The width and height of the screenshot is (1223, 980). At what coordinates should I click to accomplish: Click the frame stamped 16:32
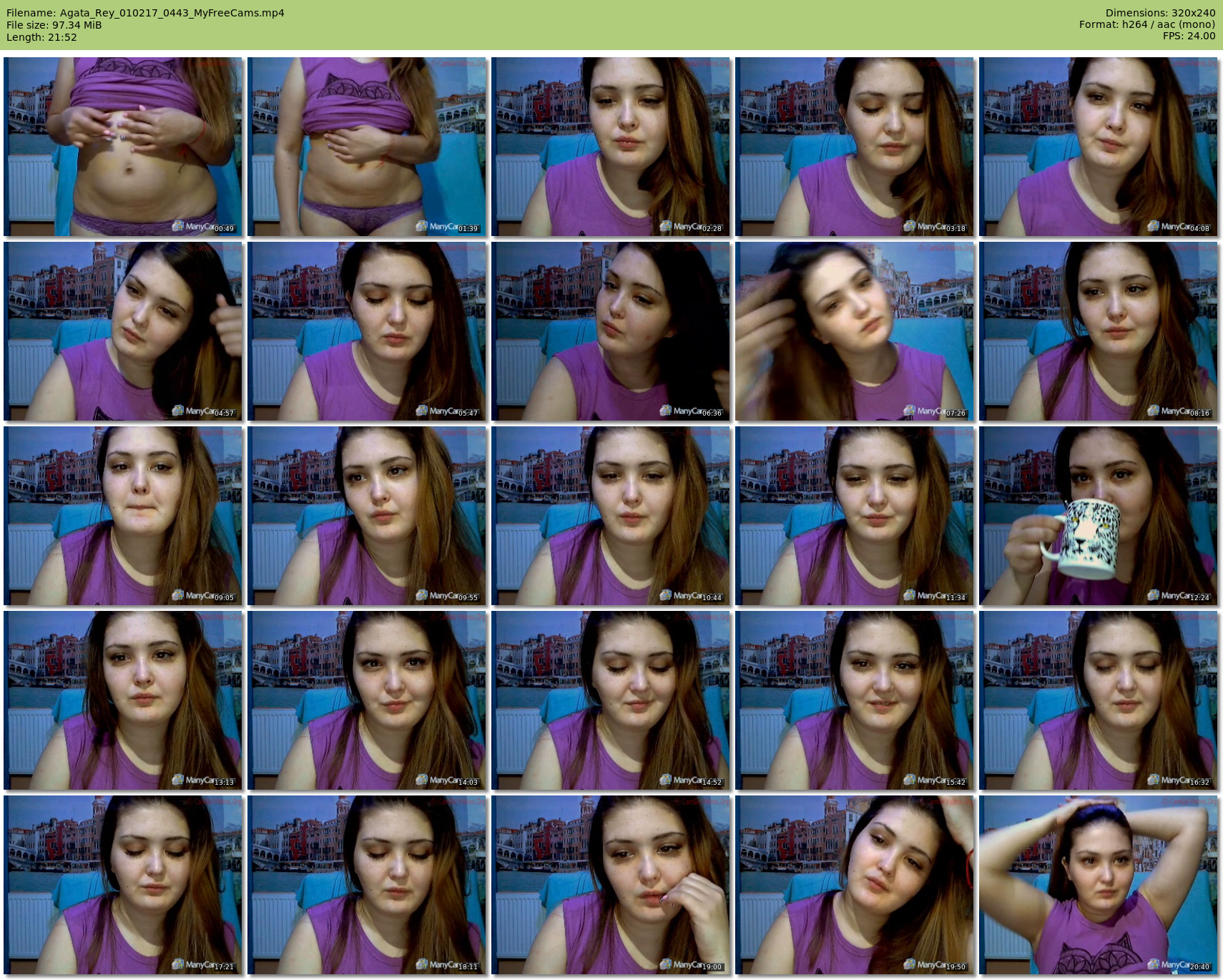(x=1099, y=700)
